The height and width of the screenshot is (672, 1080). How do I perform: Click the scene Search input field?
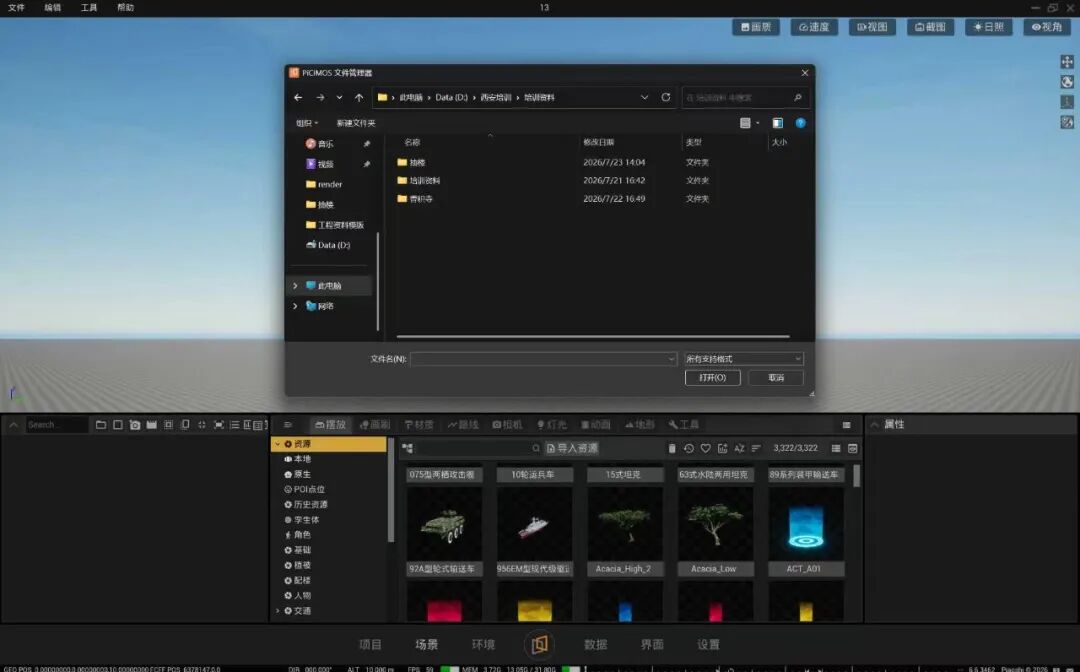56,425
